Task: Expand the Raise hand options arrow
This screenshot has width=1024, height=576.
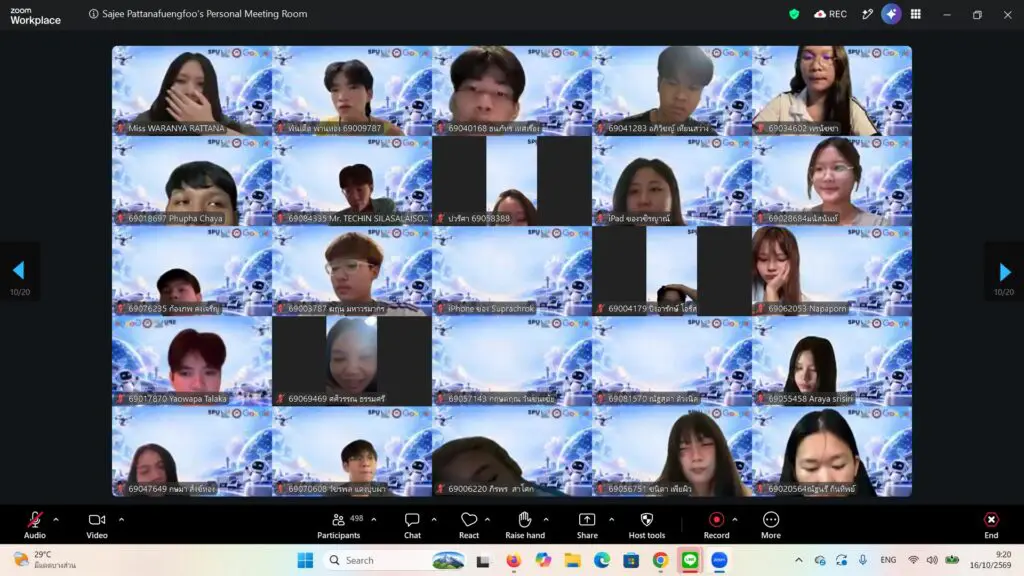Action: click(x=546, y=520)
